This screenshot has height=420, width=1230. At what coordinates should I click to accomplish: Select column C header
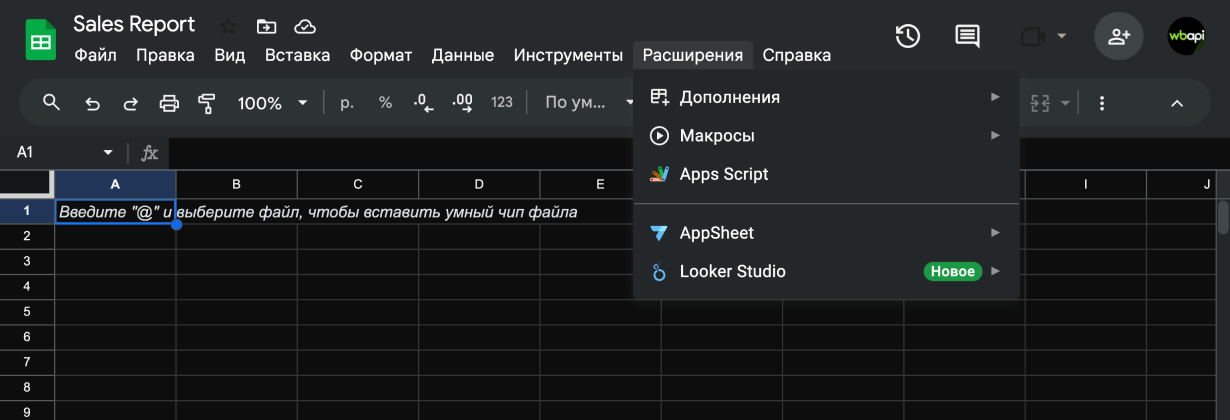tap(358, 184)
